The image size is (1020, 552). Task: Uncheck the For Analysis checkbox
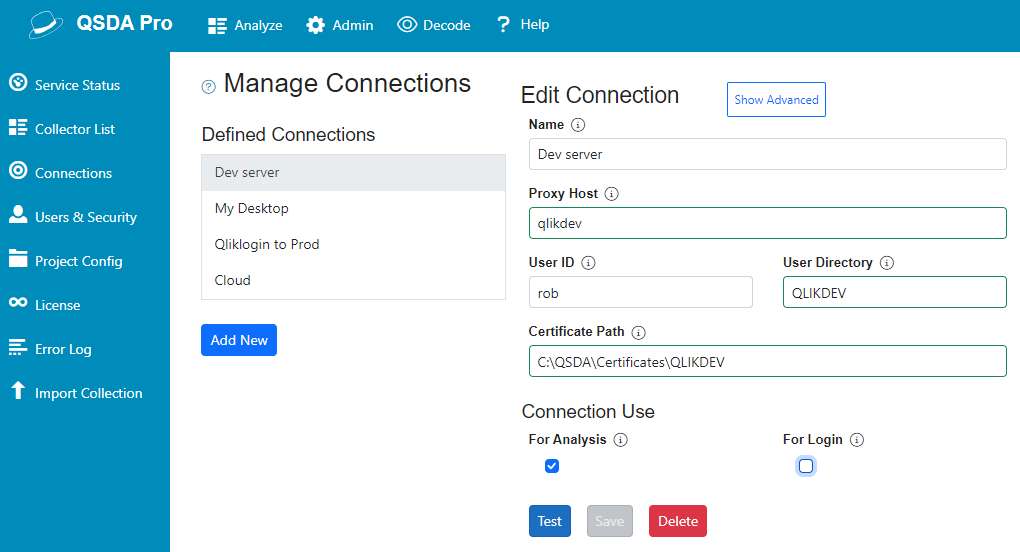tap(552, 466)
